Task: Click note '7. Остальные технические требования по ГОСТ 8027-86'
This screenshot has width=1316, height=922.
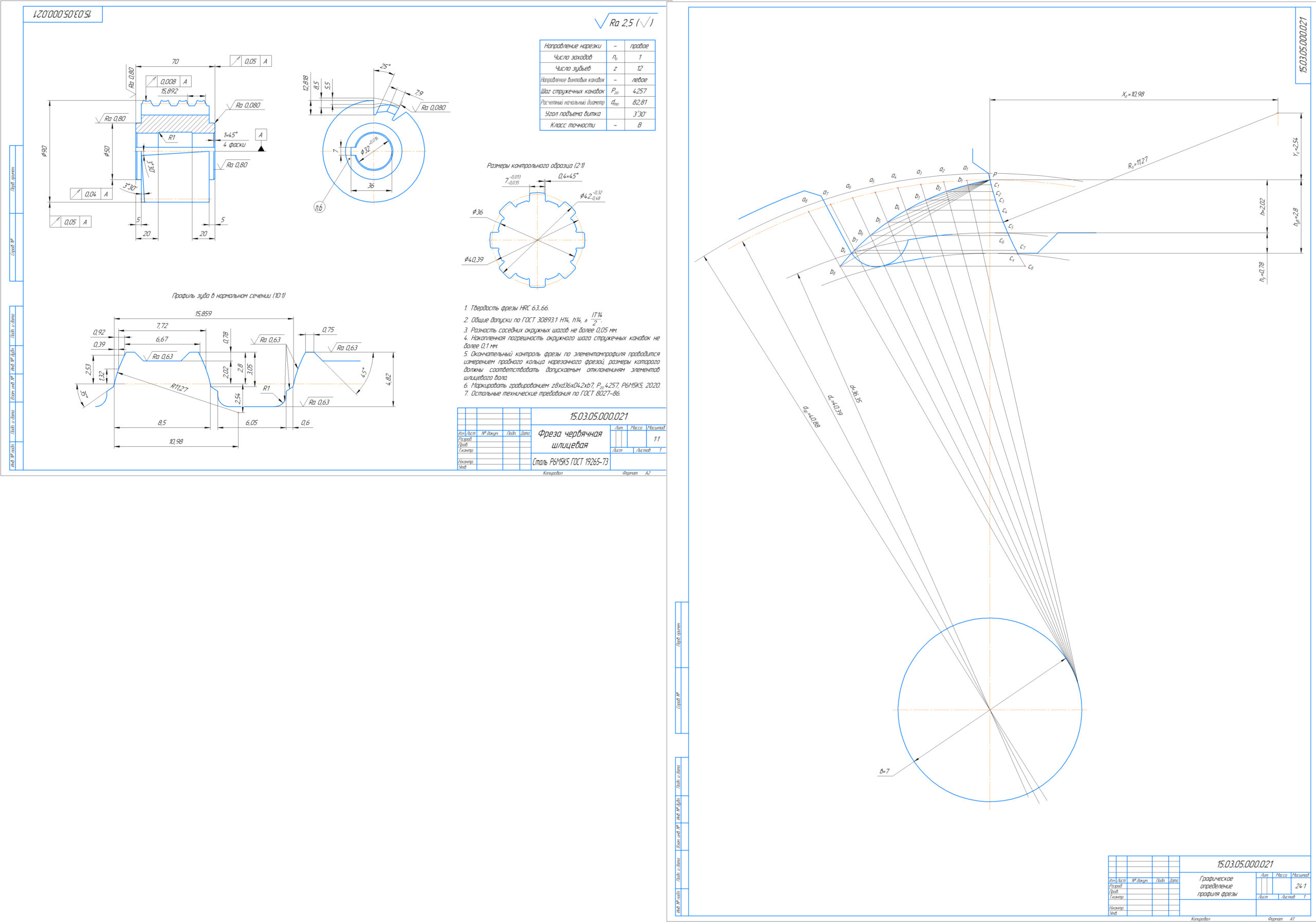Action: pyautogui.click(x=542, y=393)
